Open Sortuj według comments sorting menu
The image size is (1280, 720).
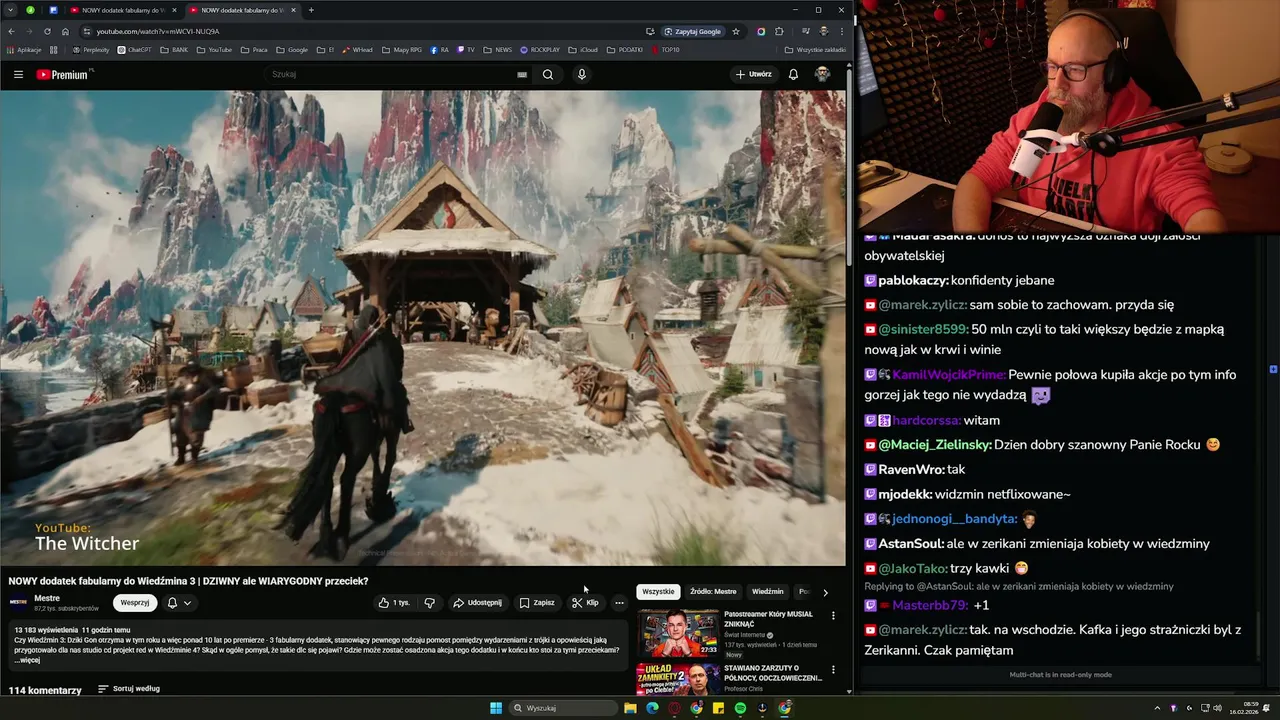tap(129, 689)
